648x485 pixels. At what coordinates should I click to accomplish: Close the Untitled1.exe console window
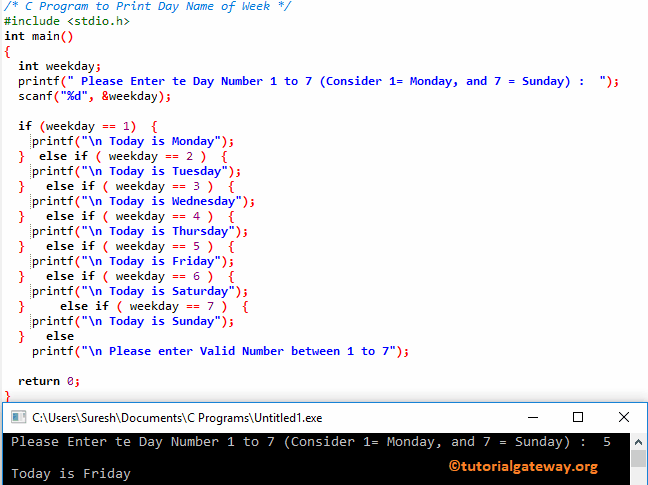point(624,417)
